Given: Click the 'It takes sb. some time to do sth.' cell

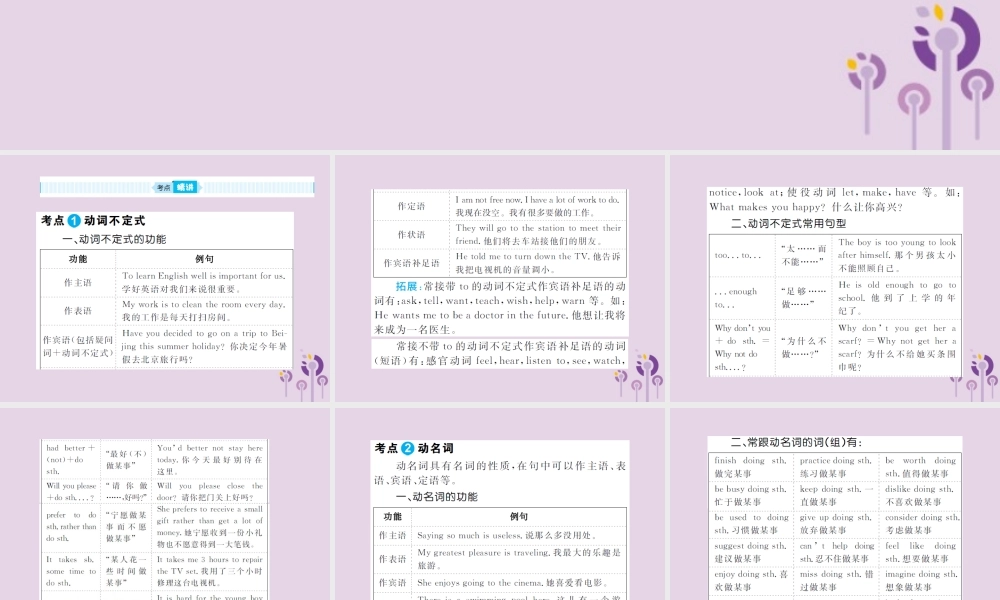Looking at the screenshot, I should (71, 571).
